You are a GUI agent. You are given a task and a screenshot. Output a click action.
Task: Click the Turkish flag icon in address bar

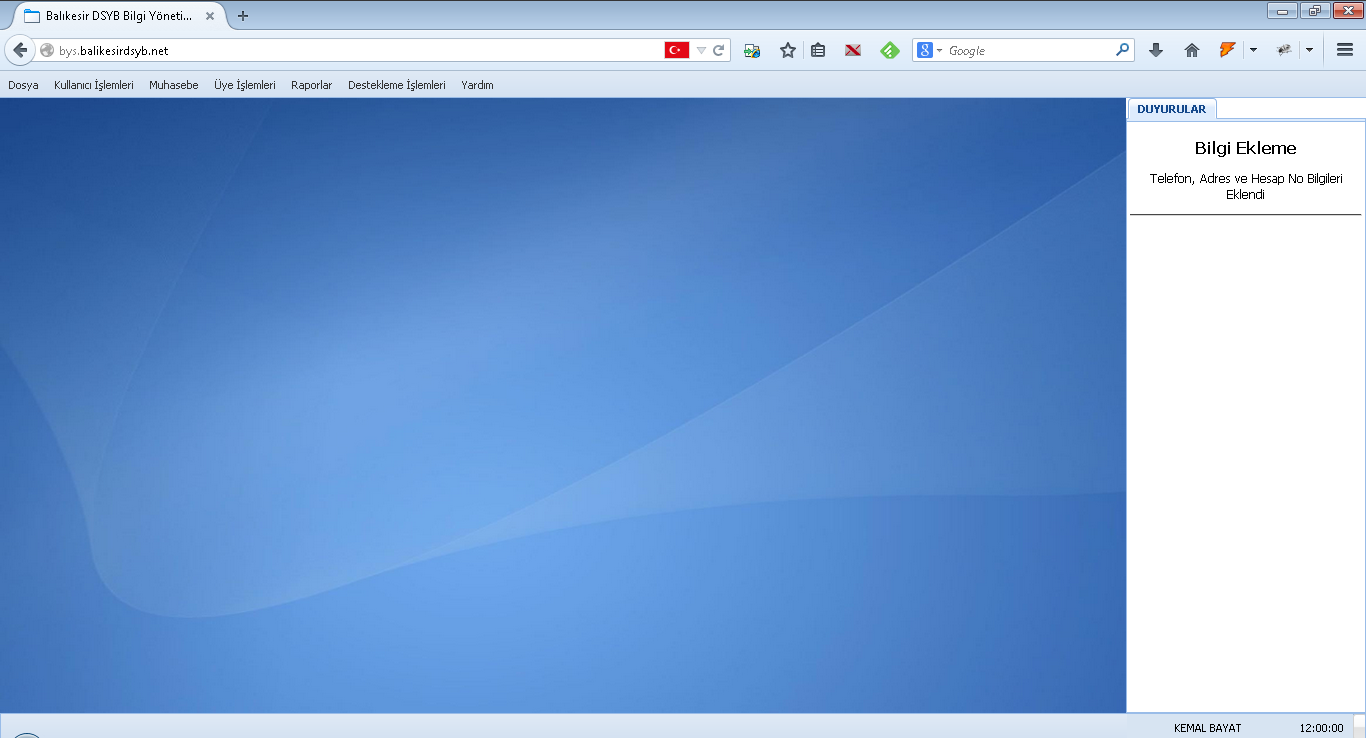point(677,50)
